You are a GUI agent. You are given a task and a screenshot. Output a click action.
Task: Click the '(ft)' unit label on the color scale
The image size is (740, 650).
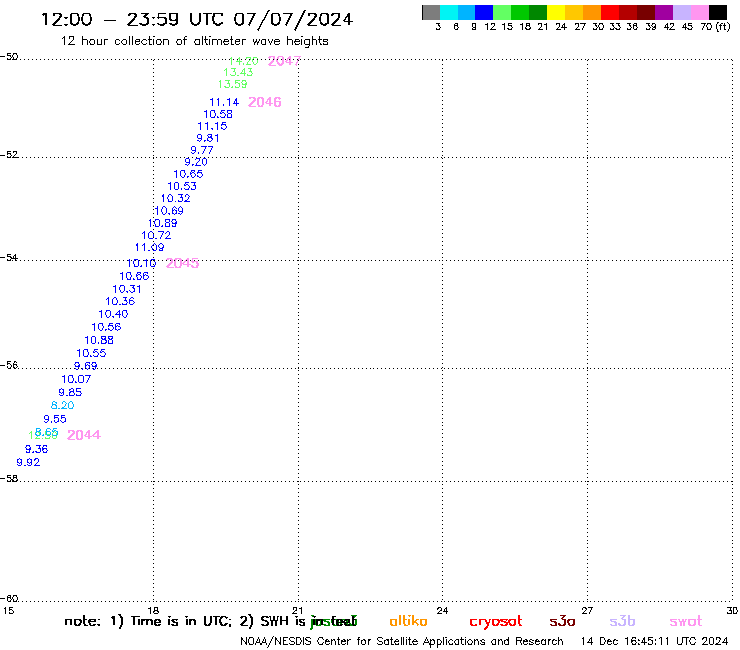pyautogui.click(x=723, y=27)
